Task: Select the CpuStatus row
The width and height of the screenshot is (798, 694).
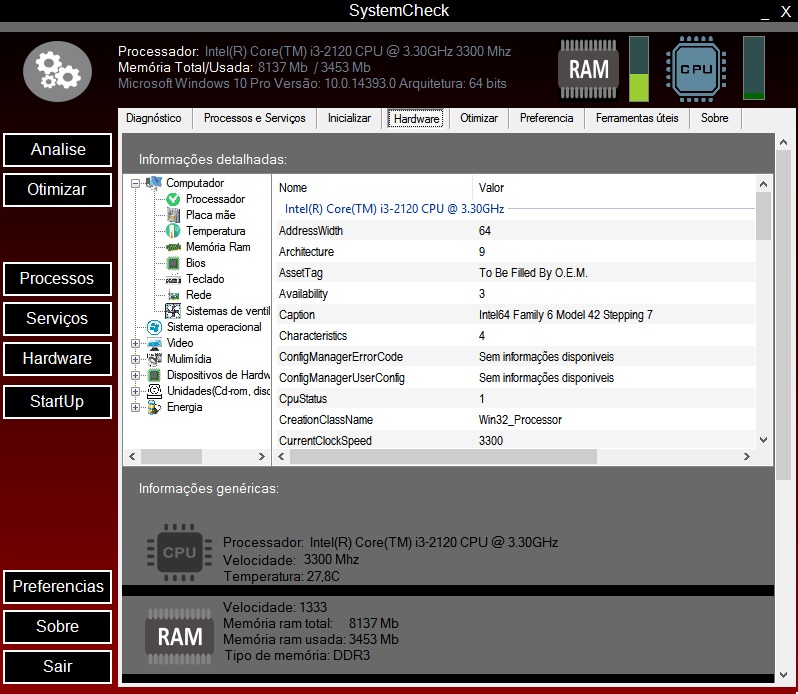Action: click(515, 399)
